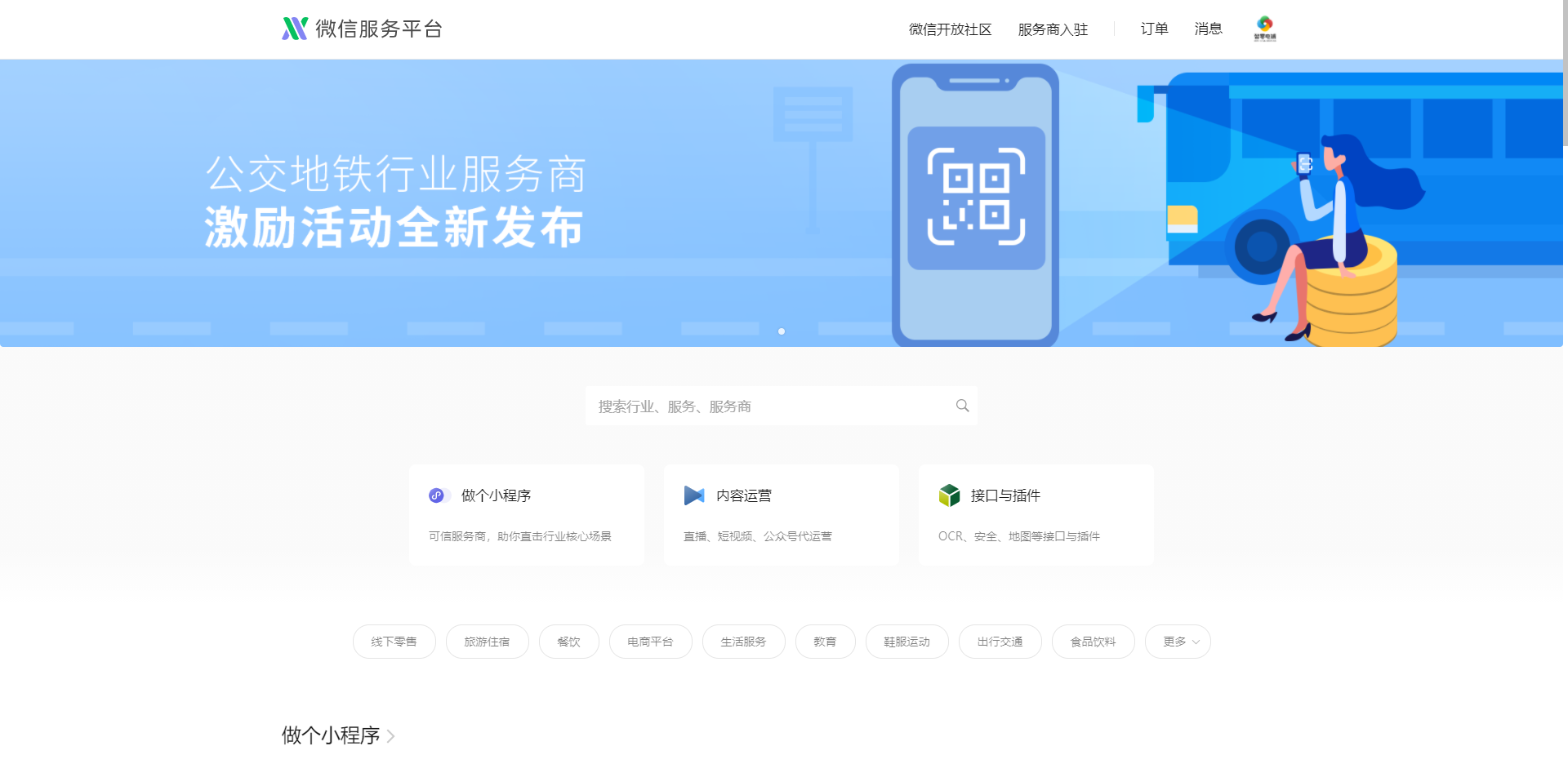Click the 公交地铁行业服务商 banner
This screenshot has width=1568, height=764.
(782, 203)
